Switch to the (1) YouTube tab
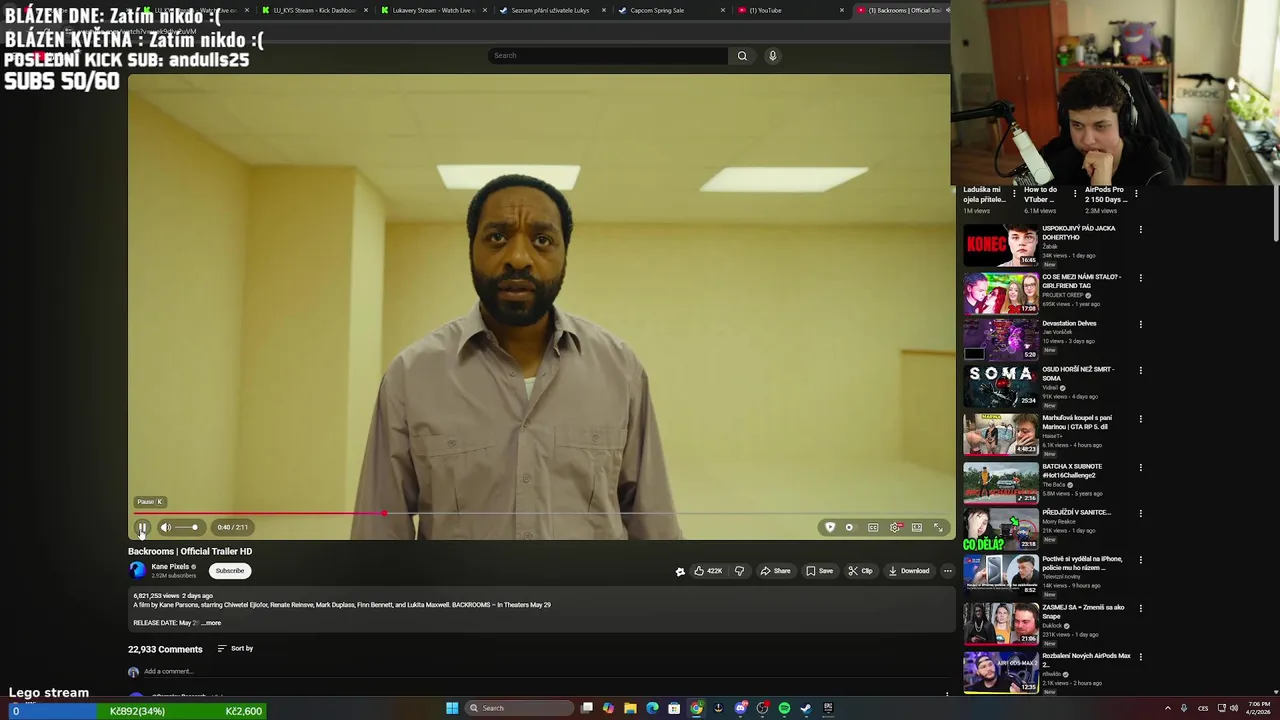The width and height of the screenshot is (1280, 720). tap(789, 10)
